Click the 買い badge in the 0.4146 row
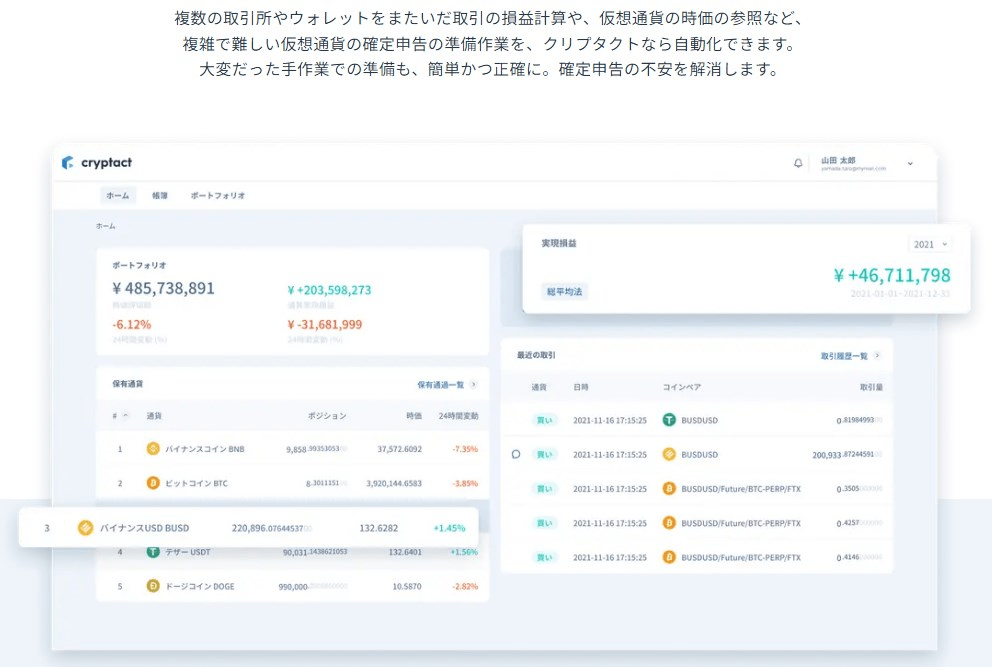Viewport: 992px width, 667px height. click(x=544, y=558)
